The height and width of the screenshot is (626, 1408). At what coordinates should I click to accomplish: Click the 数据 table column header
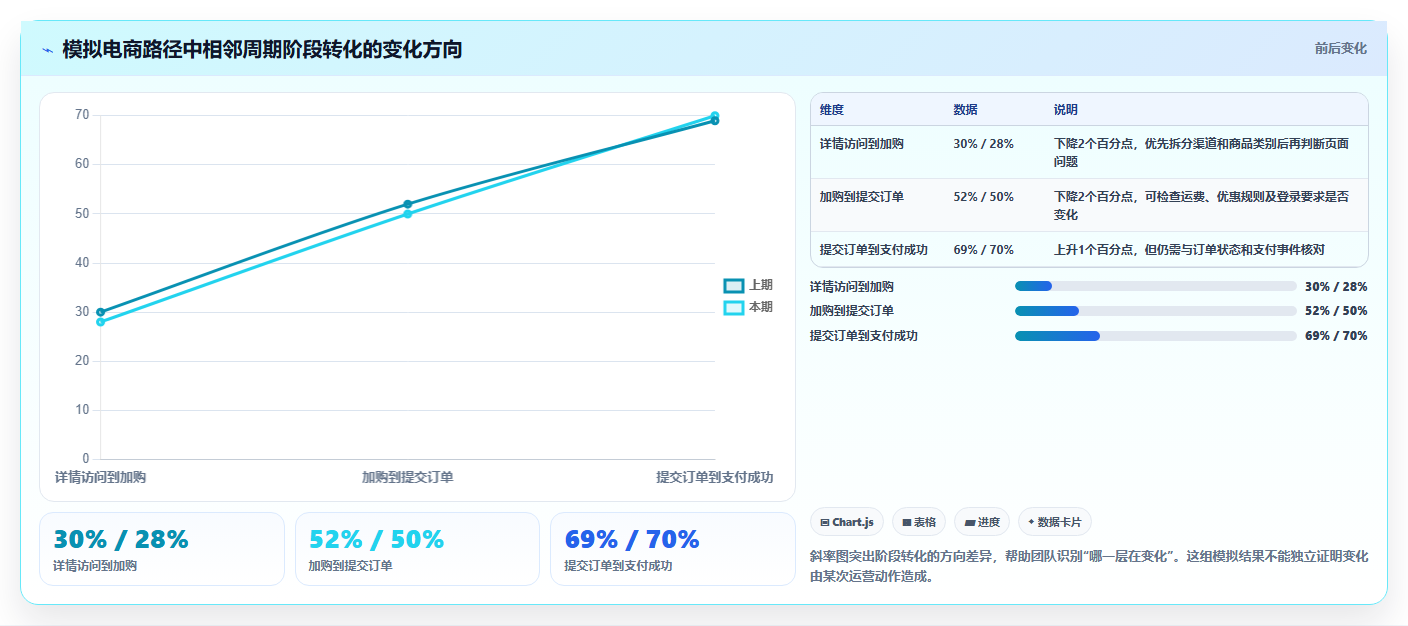tap(965, 110)
